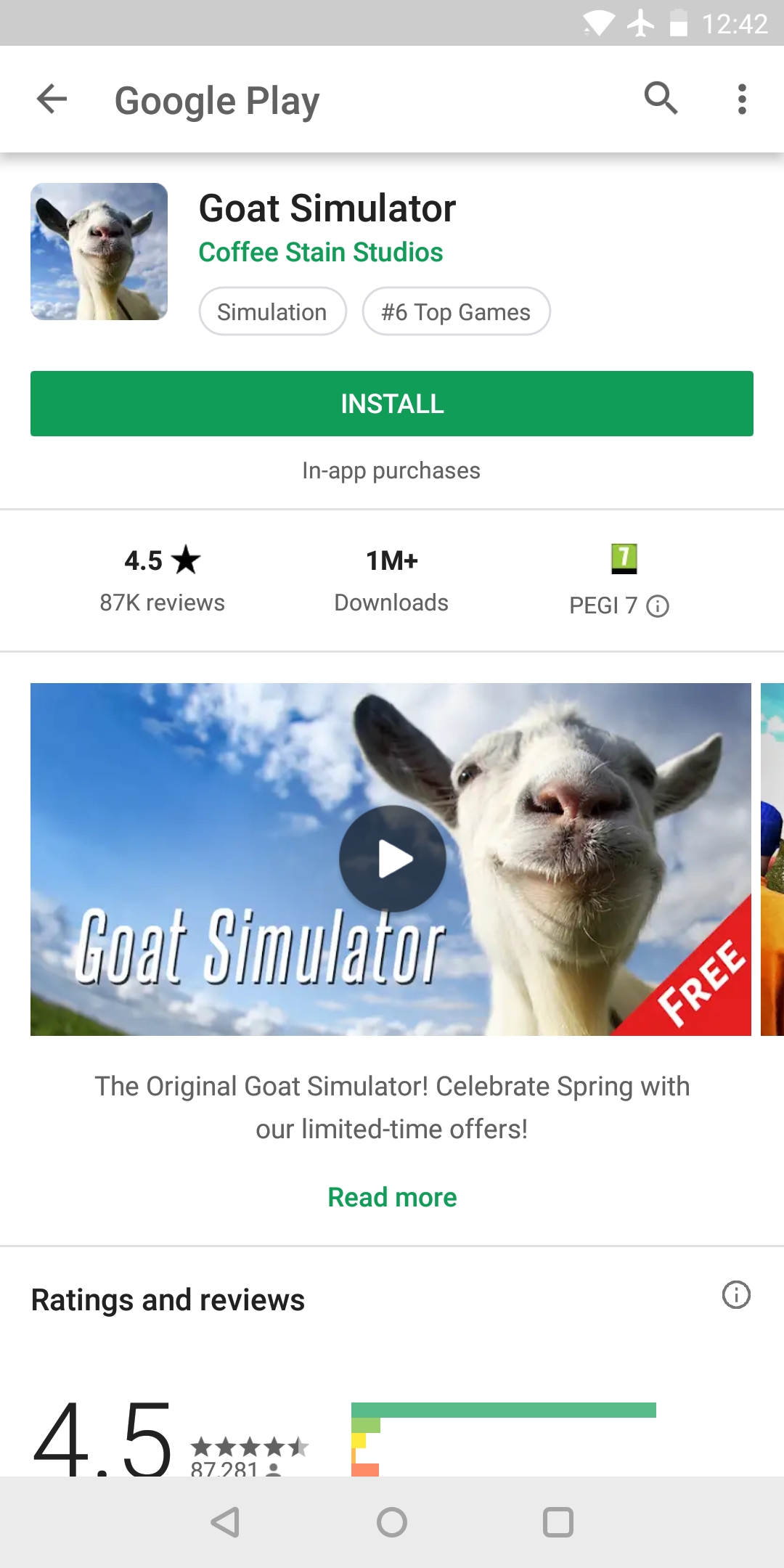The width and height of the screenshot is (784, 1568).
Task: Tap the 4.5 star 87K reviews stat
Action: 163,580
